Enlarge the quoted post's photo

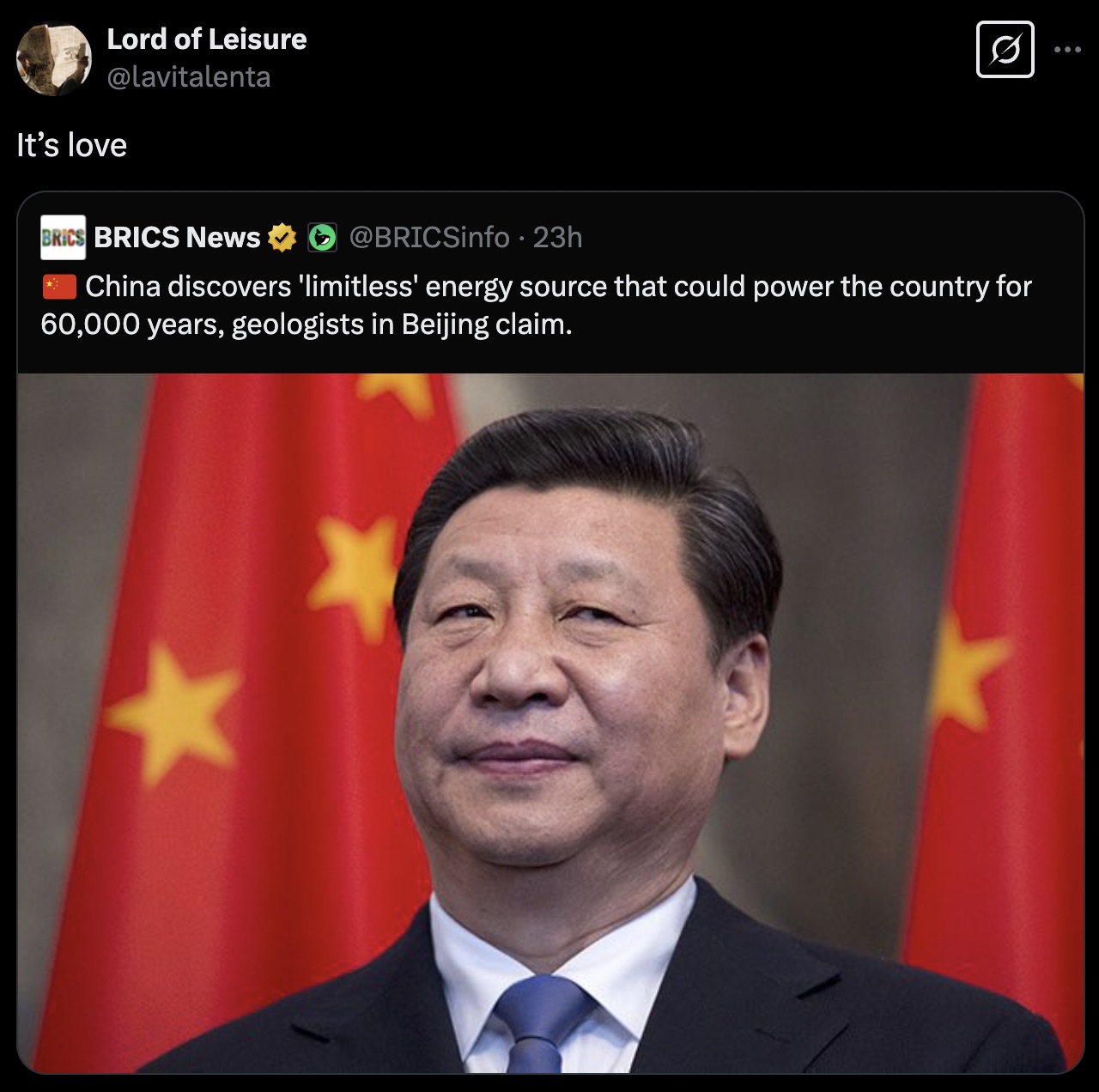550,723
